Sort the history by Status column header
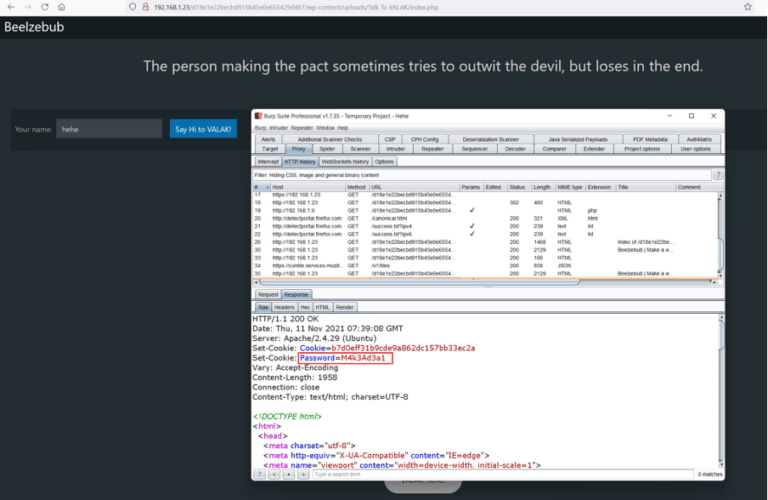This screenshot has height=500, width=768. click(x=516, y=187)
